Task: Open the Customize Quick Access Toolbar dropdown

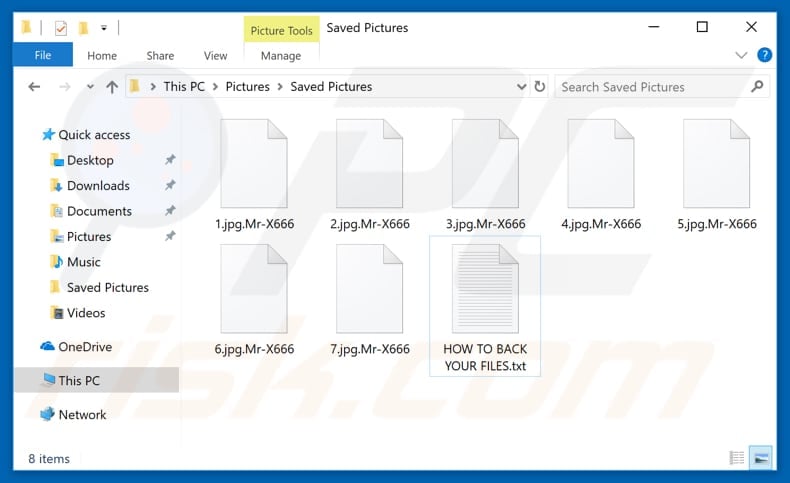Action: (104, 28)
